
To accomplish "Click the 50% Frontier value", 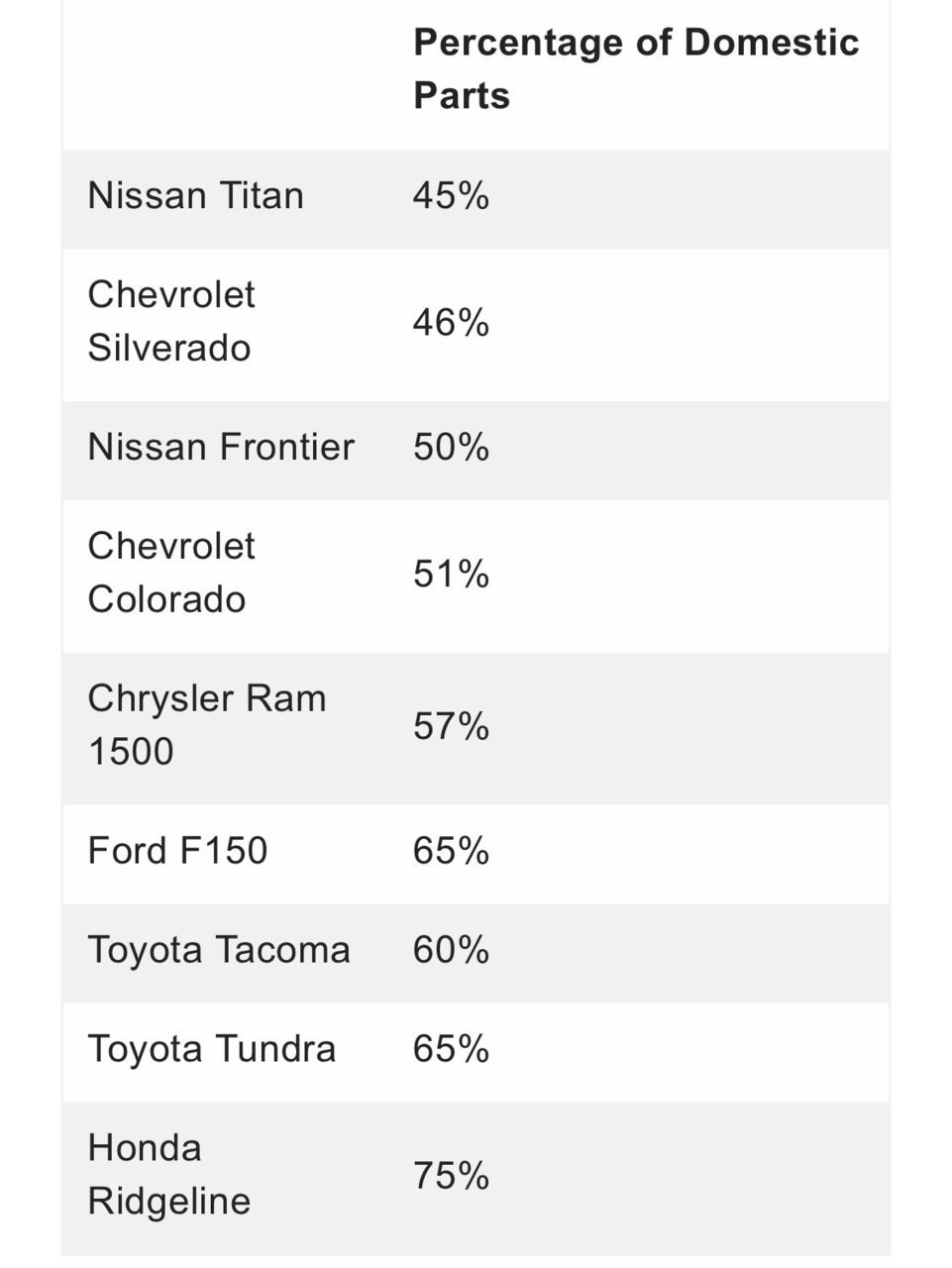I will coord(451,447).
